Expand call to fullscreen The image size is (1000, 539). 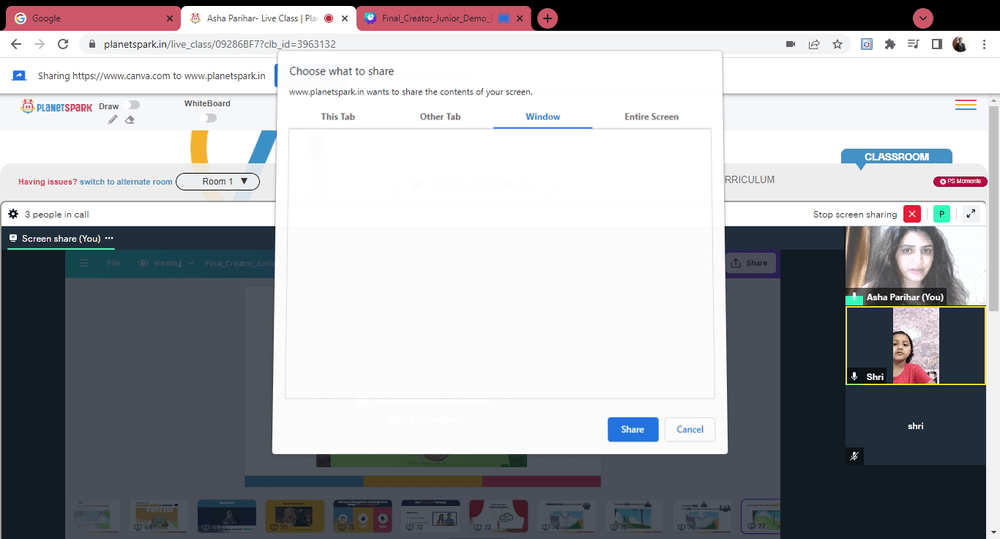971,214
